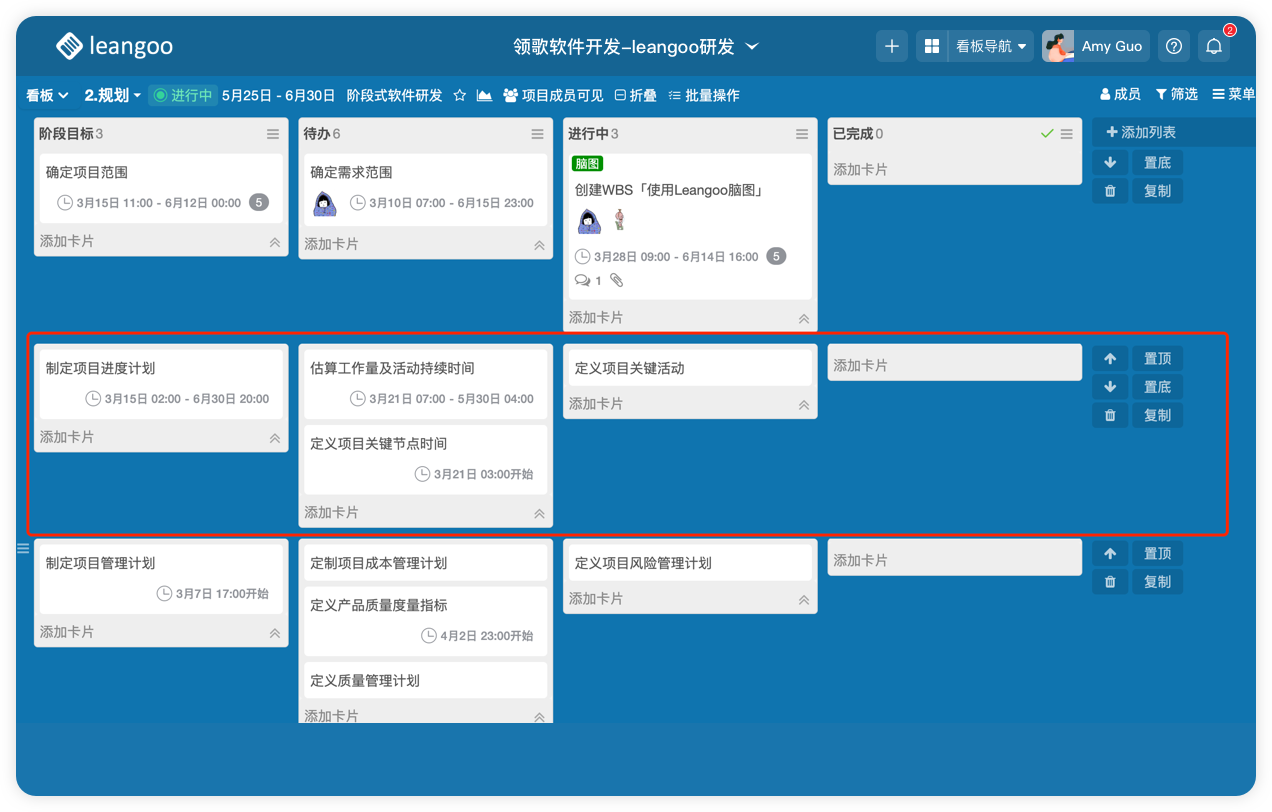Click the grid icon beside 看板导航
The width and height of the screenshot is (1272, 812).
(x=932, y=46)
